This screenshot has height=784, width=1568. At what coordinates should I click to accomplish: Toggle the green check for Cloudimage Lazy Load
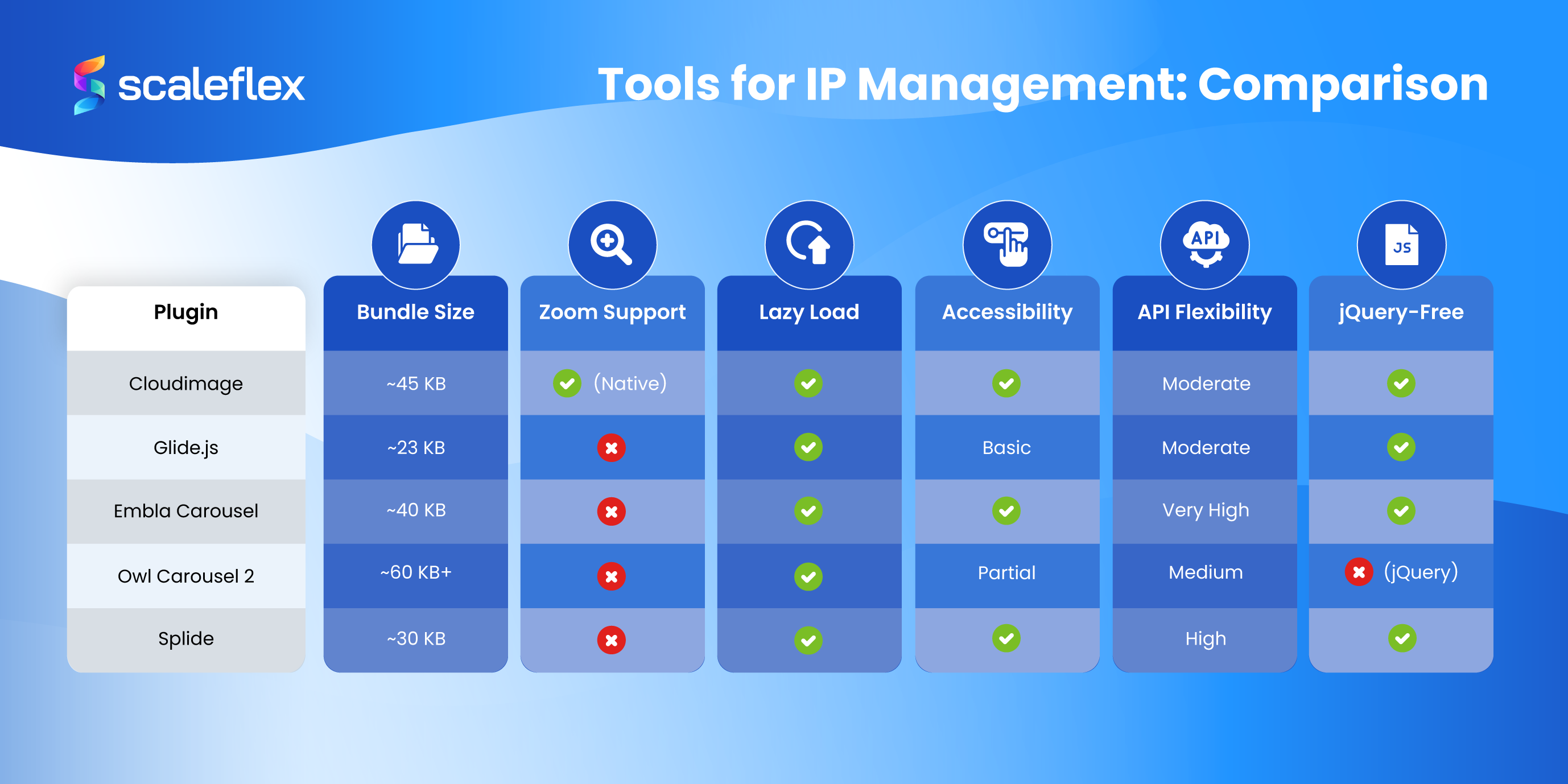pos(808,383)
